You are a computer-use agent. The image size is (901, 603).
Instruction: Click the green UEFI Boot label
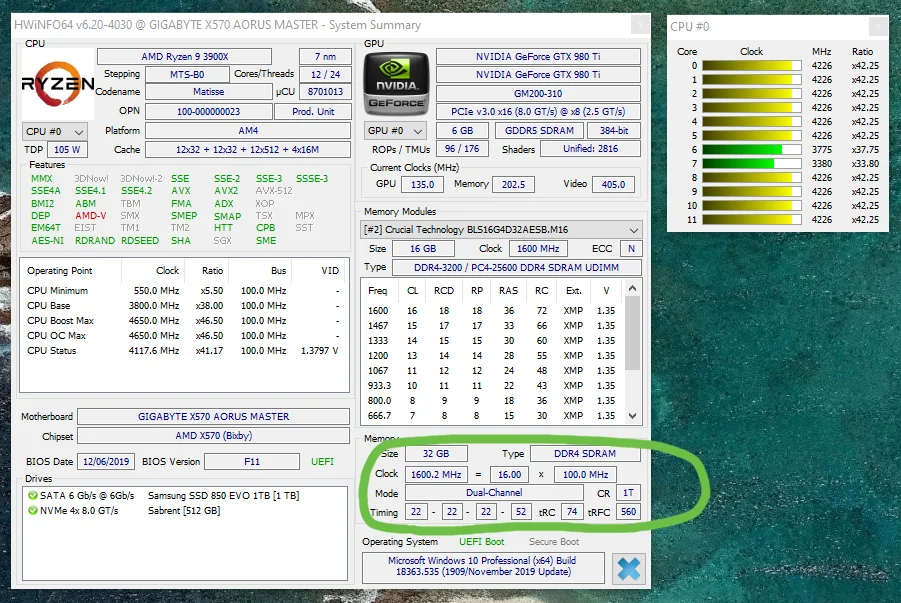[482, 542]
